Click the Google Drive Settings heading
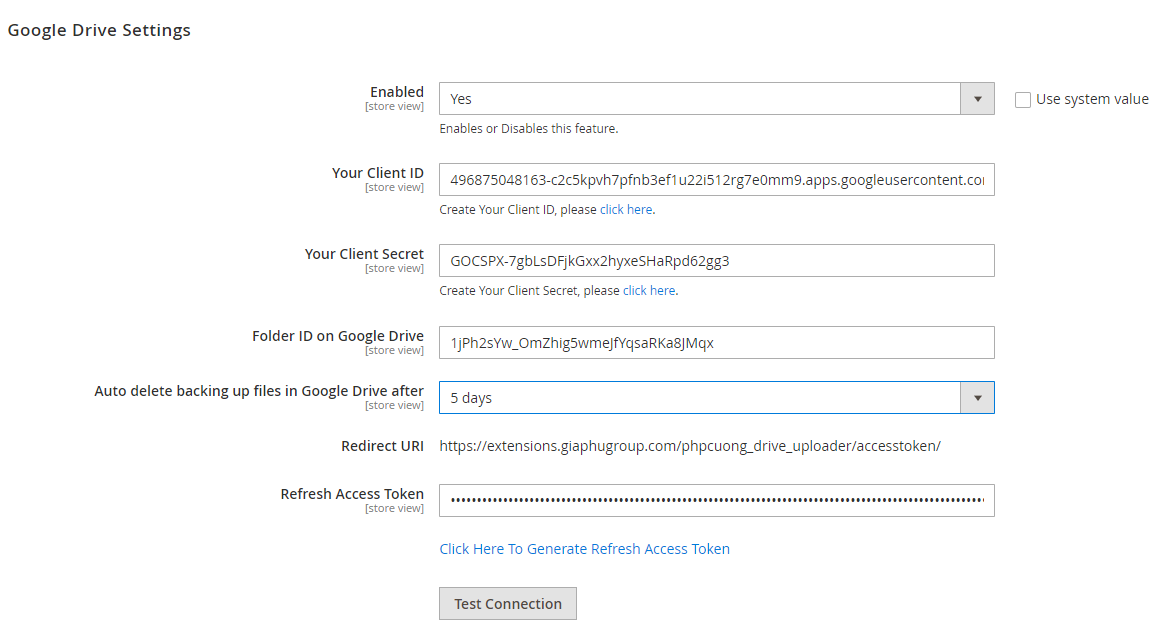This screenshot has height=629, width=1168. (x=98, y=30)
